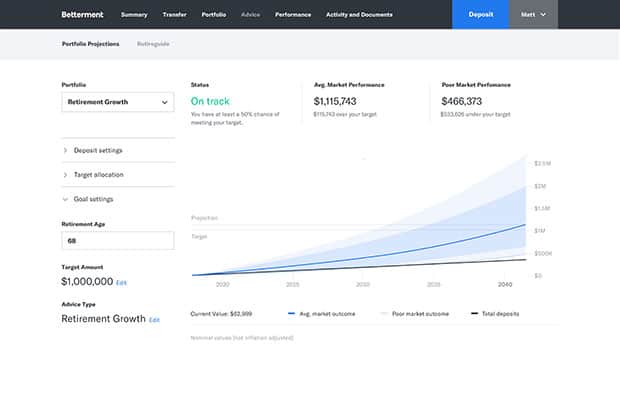Go to the Transfer page
Screen dimensions: 620x398
pyautogui.click(x=174, y=15)
